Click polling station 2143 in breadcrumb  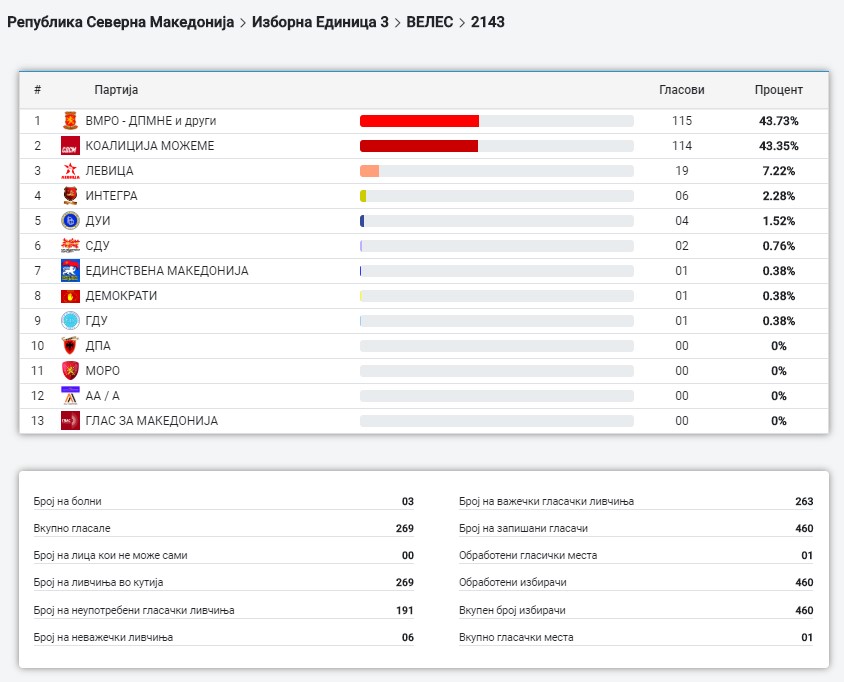[x=488, y=21]
